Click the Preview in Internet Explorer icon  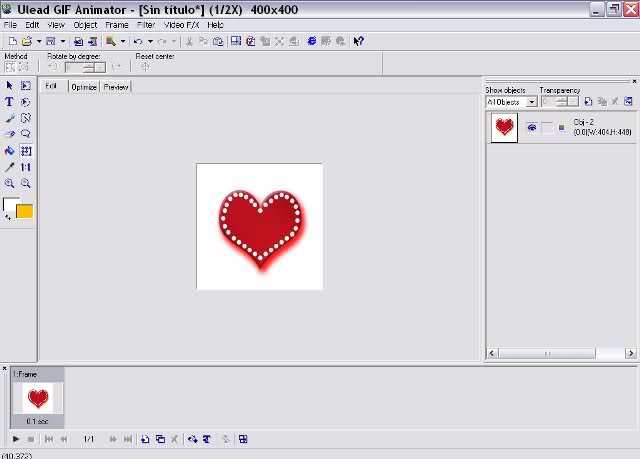pyautogui.click(x=312, y=41)
